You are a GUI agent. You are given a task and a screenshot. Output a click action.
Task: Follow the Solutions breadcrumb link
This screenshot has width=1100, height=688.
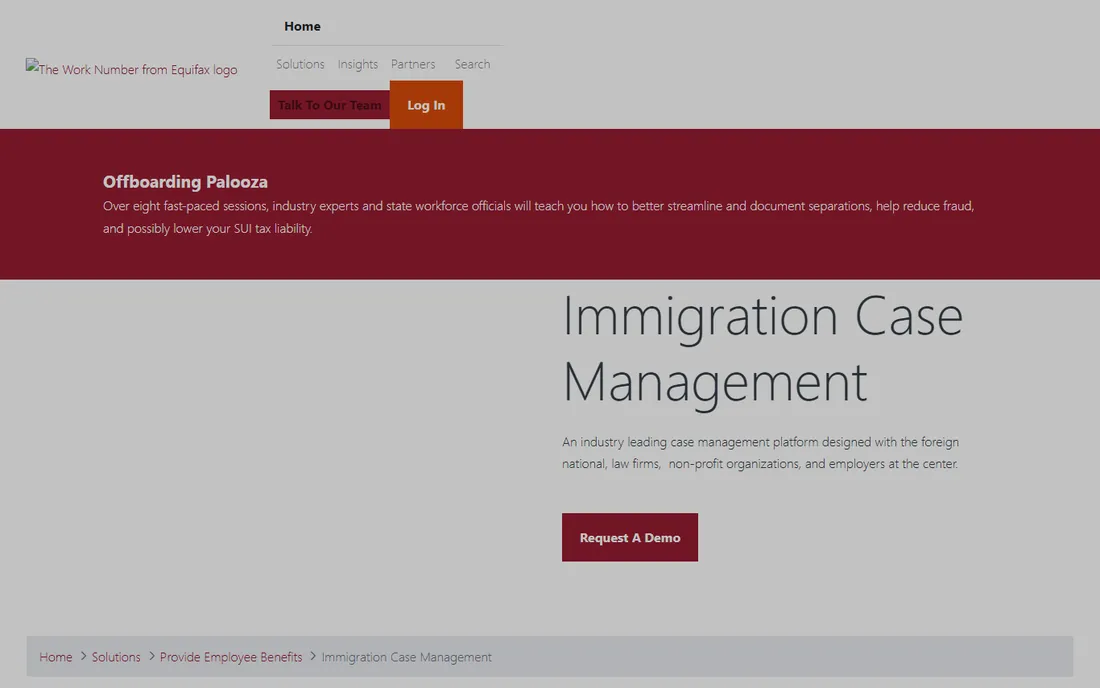click(116, 657)
